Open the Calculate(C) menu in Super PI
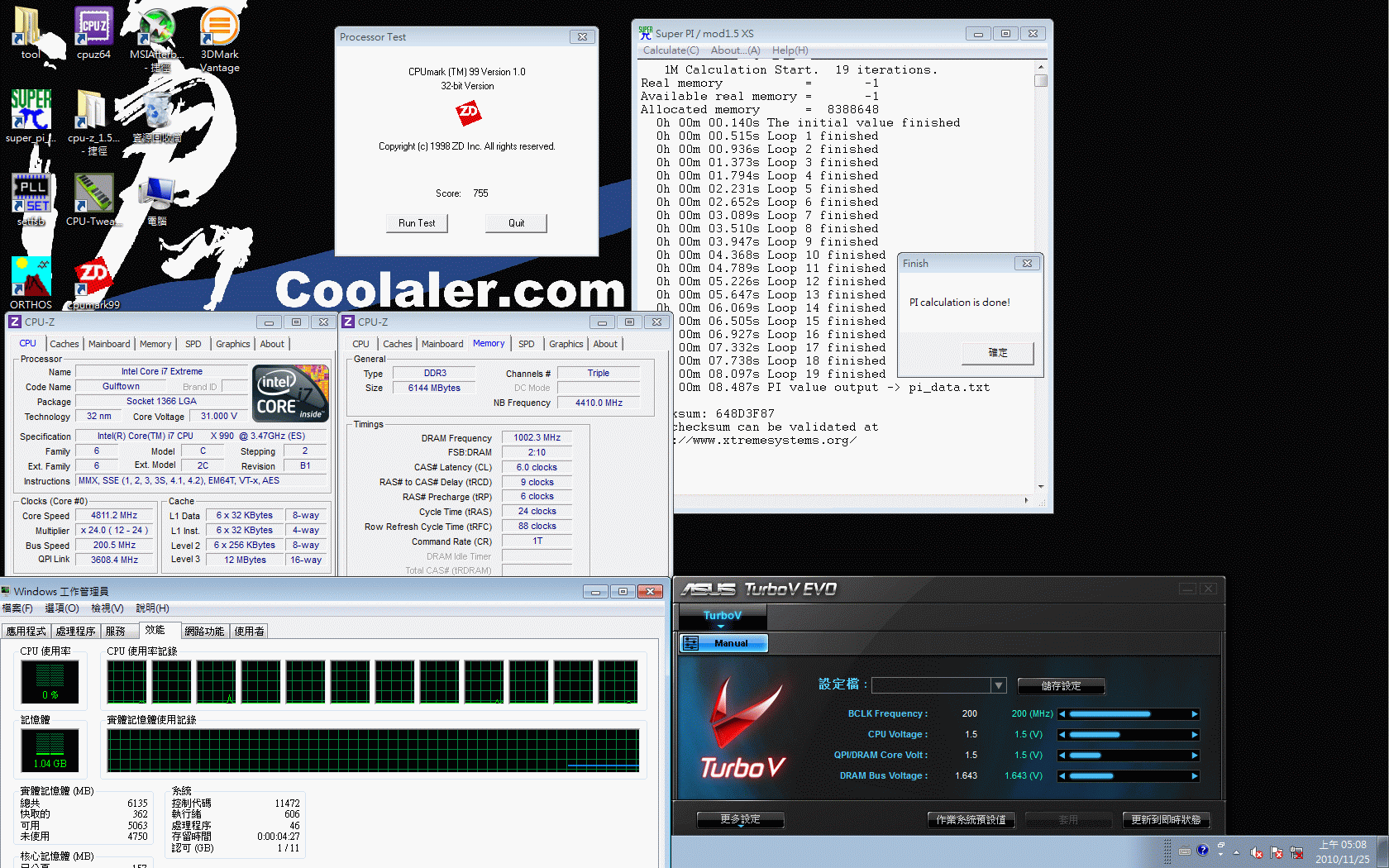 pos(671,50)
